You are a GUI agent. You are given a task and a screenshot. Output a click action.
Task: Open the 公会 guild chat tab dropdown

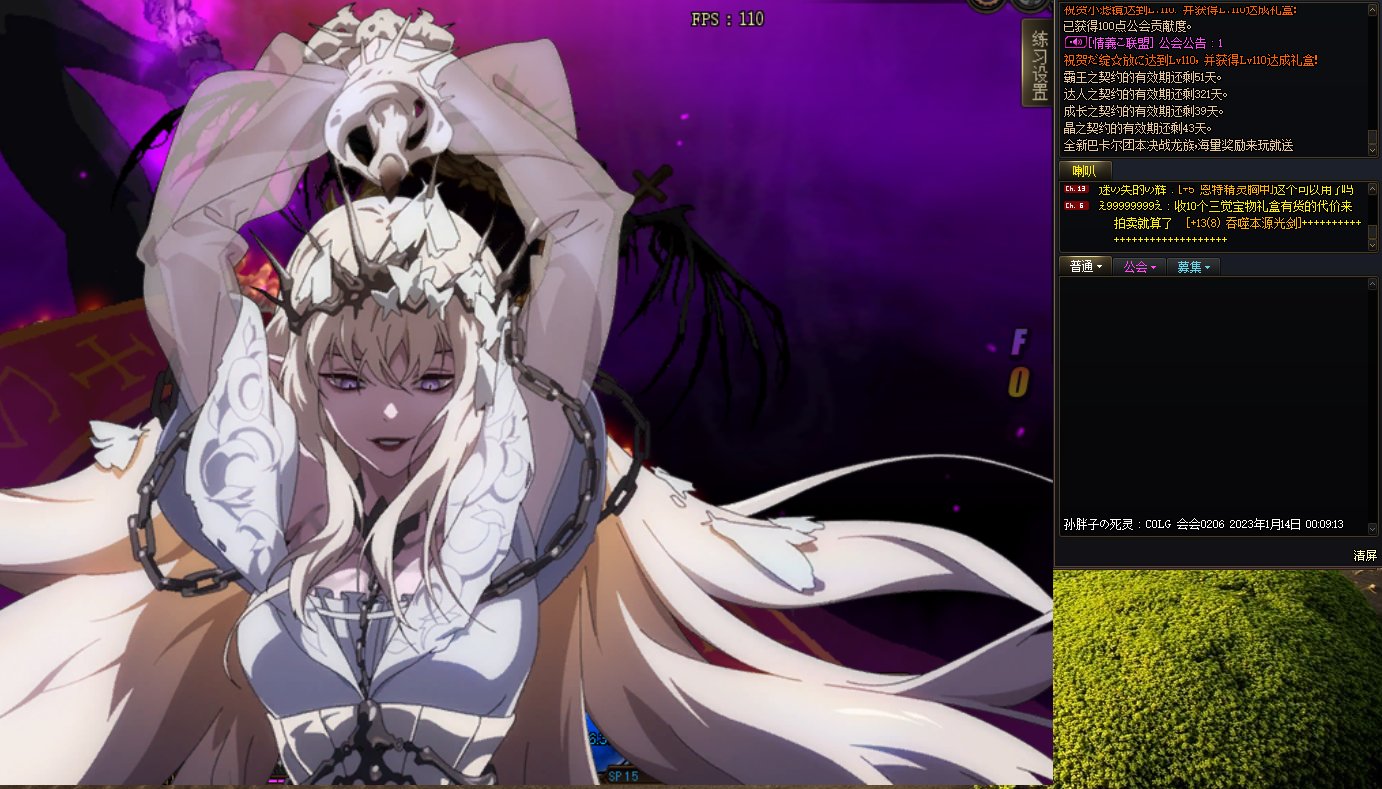click(x=1138, y=267)
